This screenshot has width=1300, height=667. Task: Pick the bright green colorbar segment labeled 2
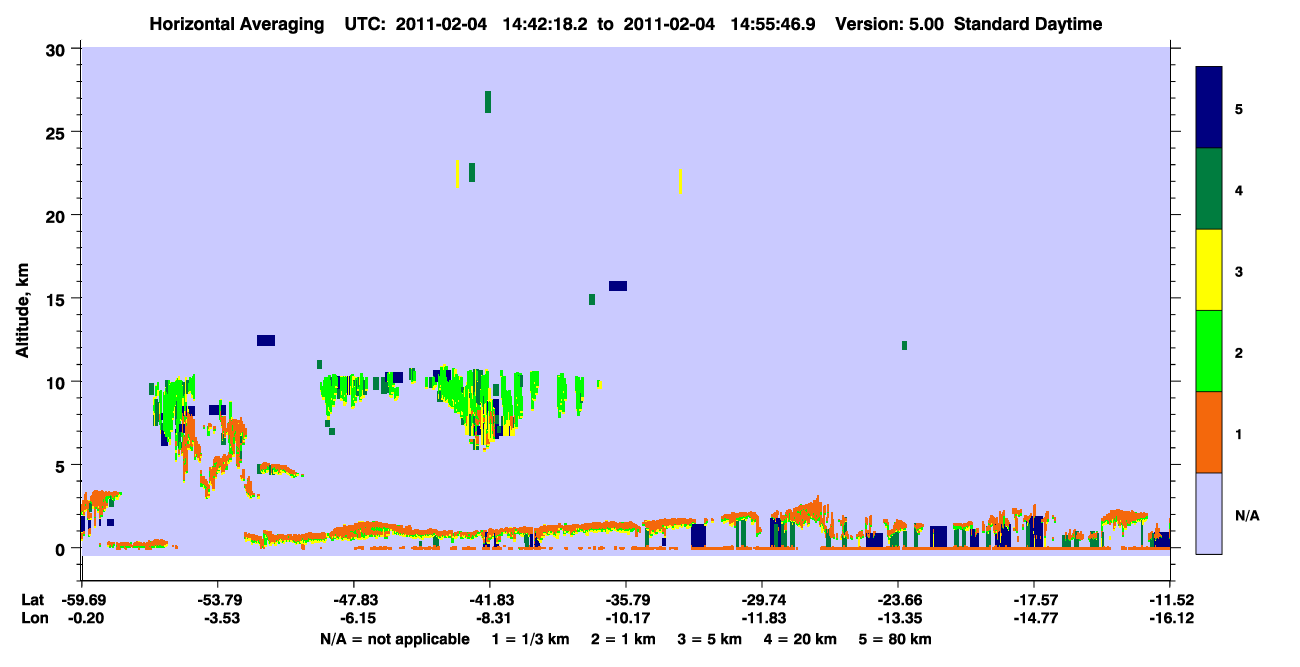tap(1209, 351)
